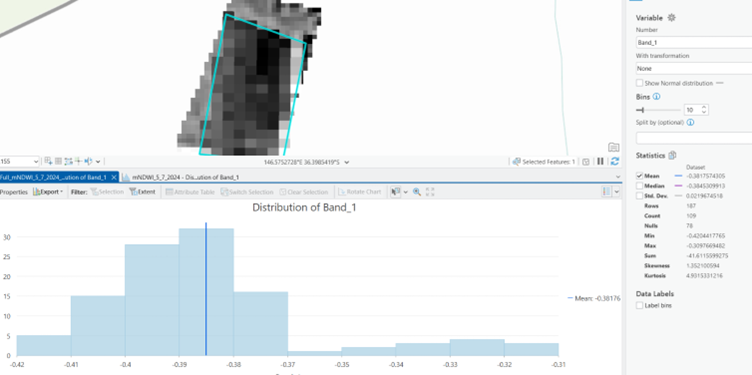This screenshot has width=752, height=375.
Task: Click the full extent chart icon
Action: click(430, 192)
